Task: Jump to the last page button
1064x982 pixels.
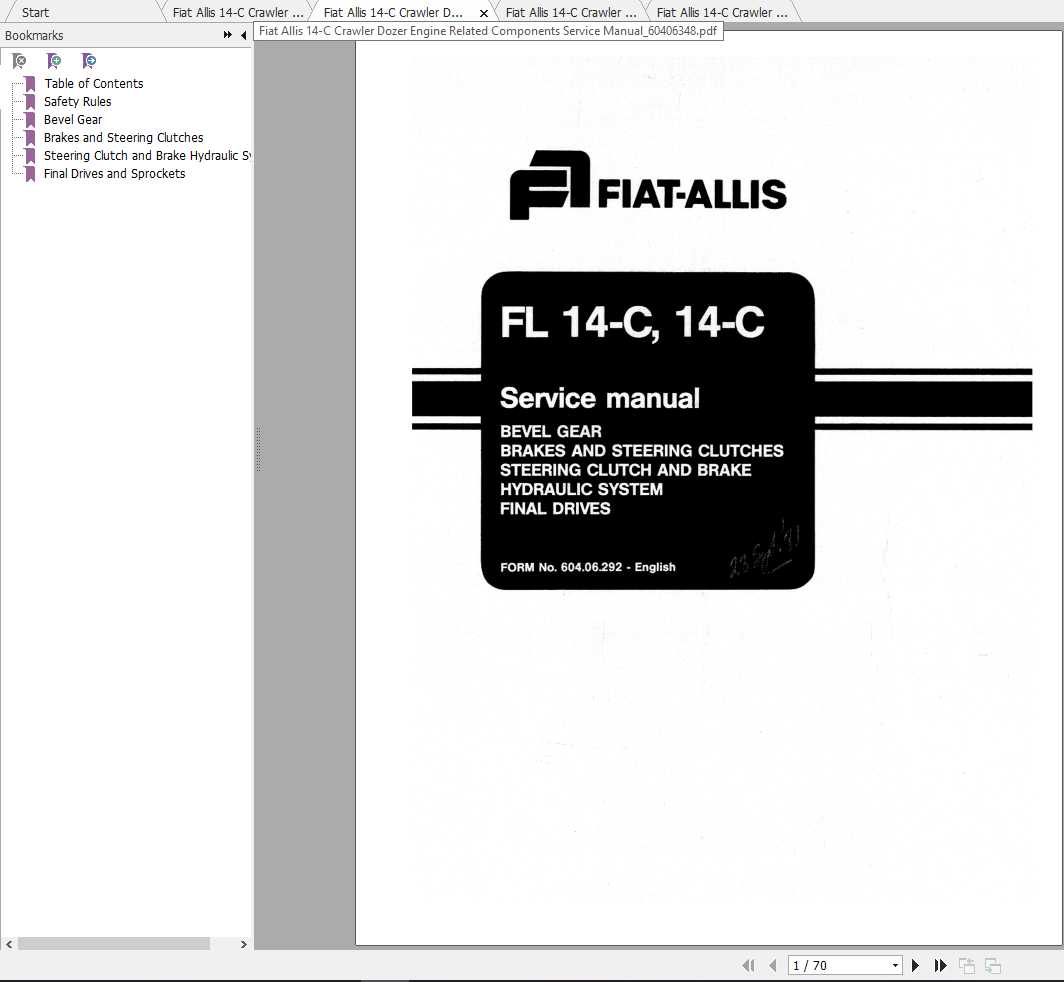Action: tap(940, 965)
